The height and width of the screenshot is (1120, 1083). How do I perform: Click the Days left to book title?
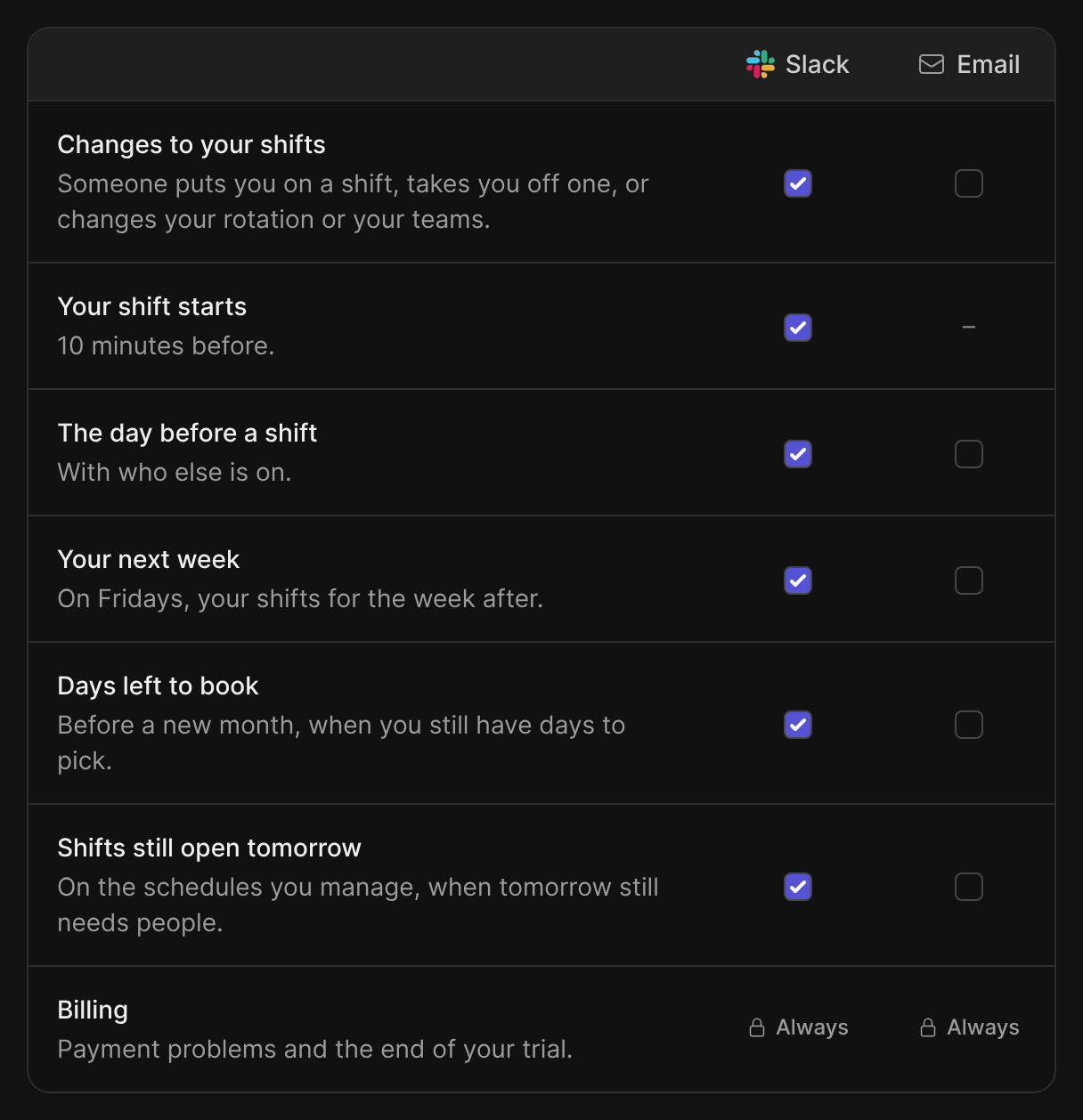[159, 686]
